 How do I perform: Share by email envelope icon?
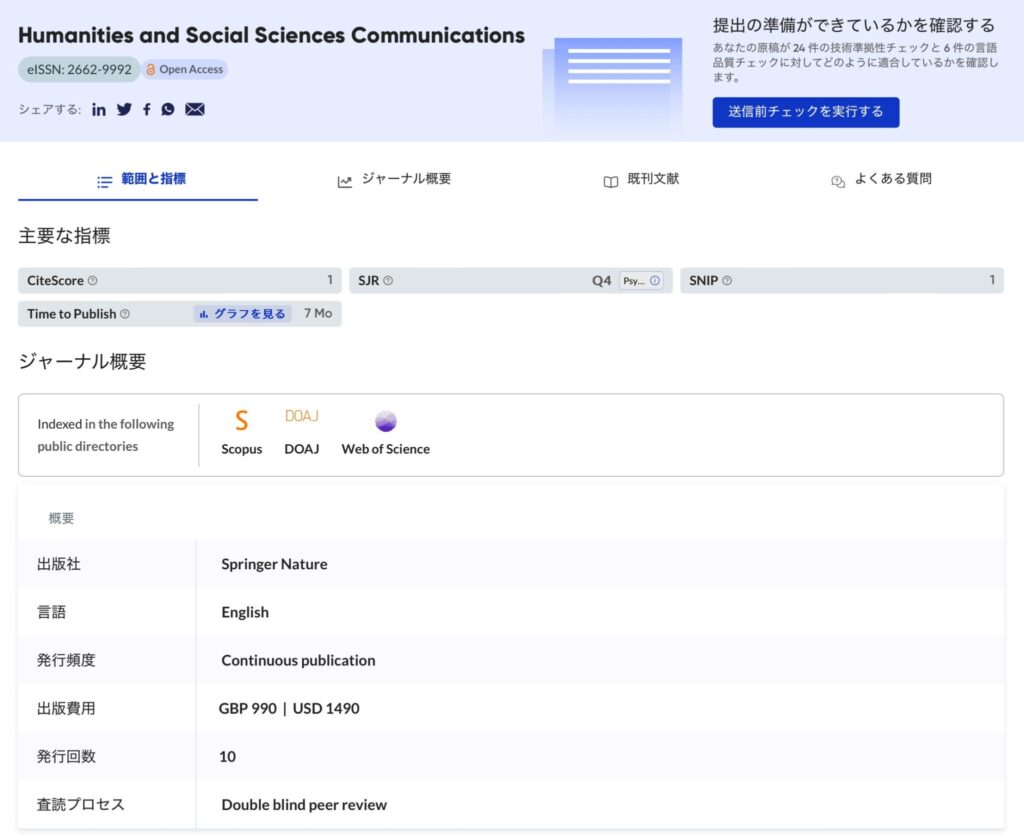pyautogui.click(x=195, y=109)
